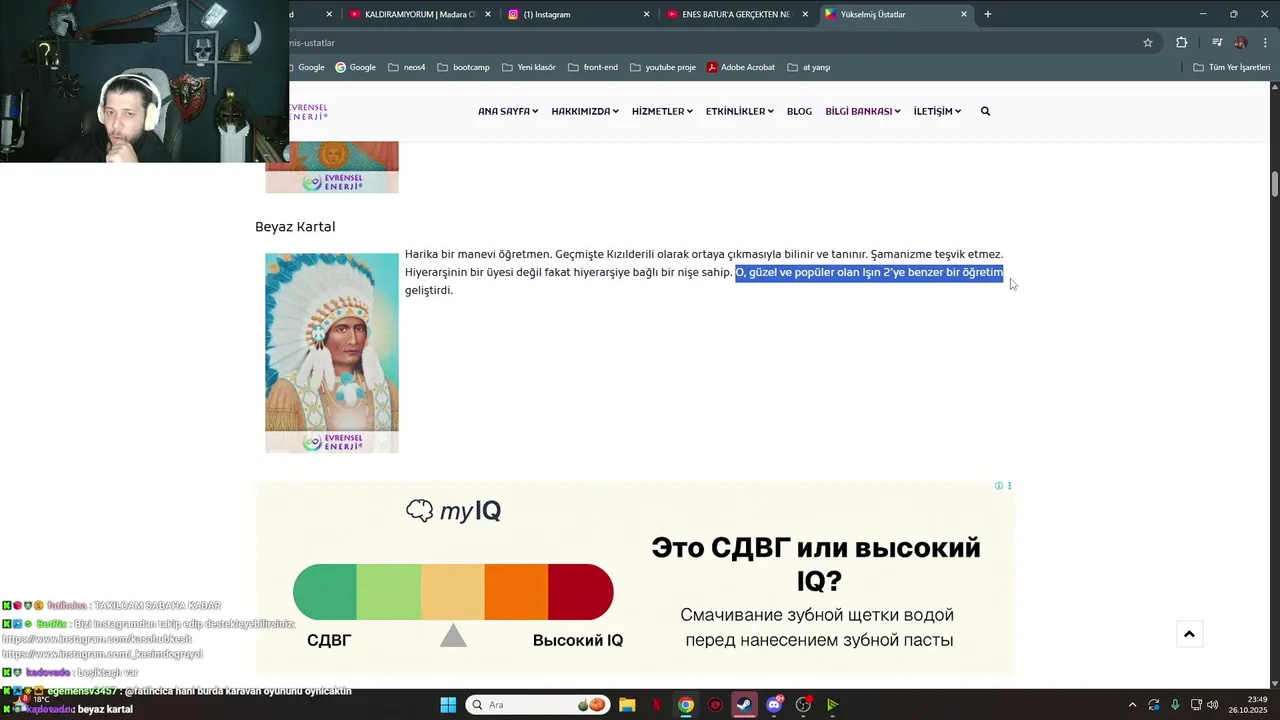Expand the HİZMETLER dropdown menu
Image resolution: width=1280 pixels, height=720 pixels.
tap(662, 111)
